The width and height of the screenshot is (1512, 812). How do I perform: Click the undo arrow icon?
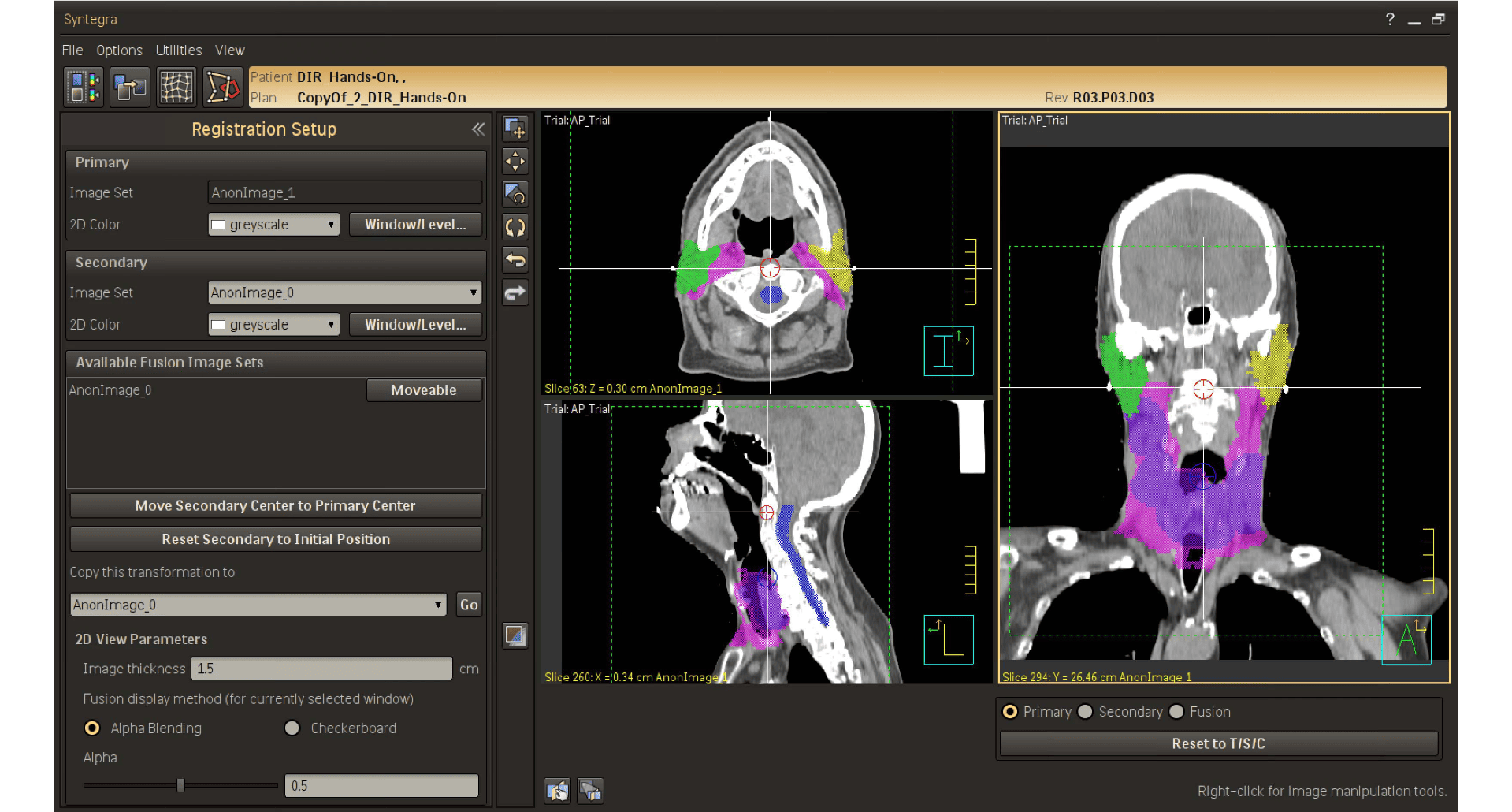pyautogui.click(x=515, y=259)
